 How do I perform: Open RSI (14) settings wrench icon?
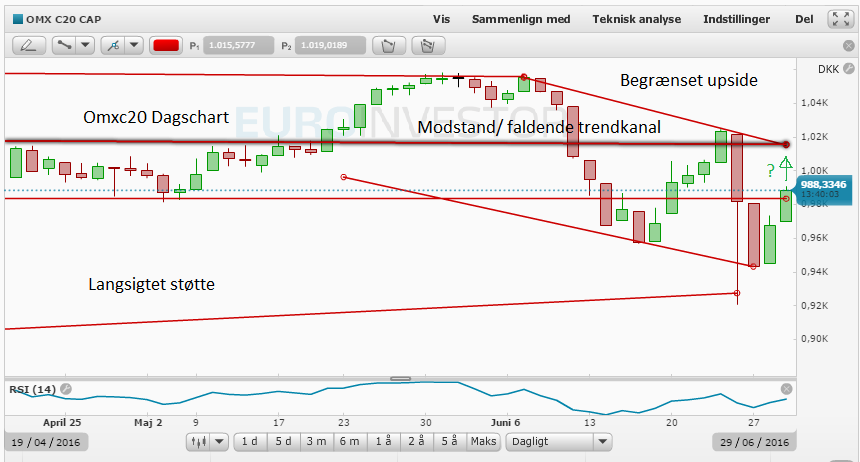(66, 389)
